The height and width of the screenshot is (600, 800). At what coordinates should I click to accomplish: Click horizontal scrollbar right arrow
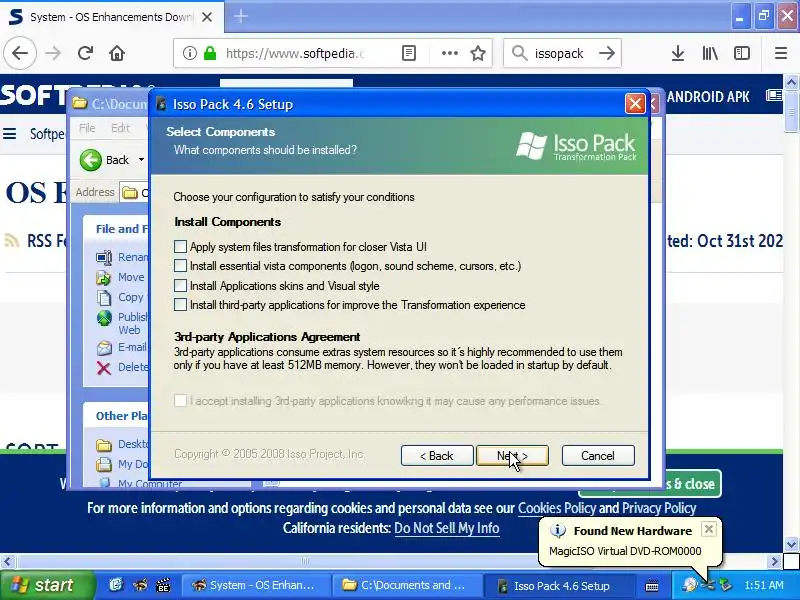pyautogui.click(x=774, y=562)
